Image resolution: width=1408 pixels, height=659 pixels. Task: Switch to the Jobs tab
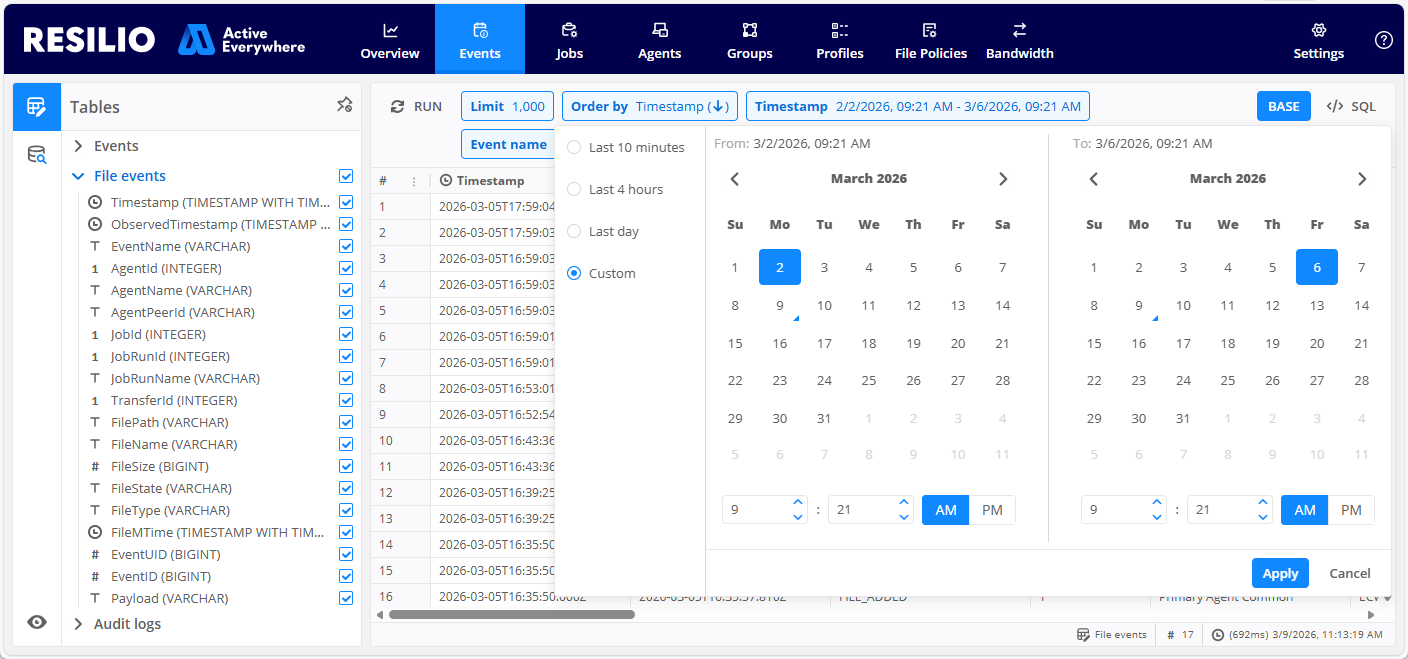point(569,40)
